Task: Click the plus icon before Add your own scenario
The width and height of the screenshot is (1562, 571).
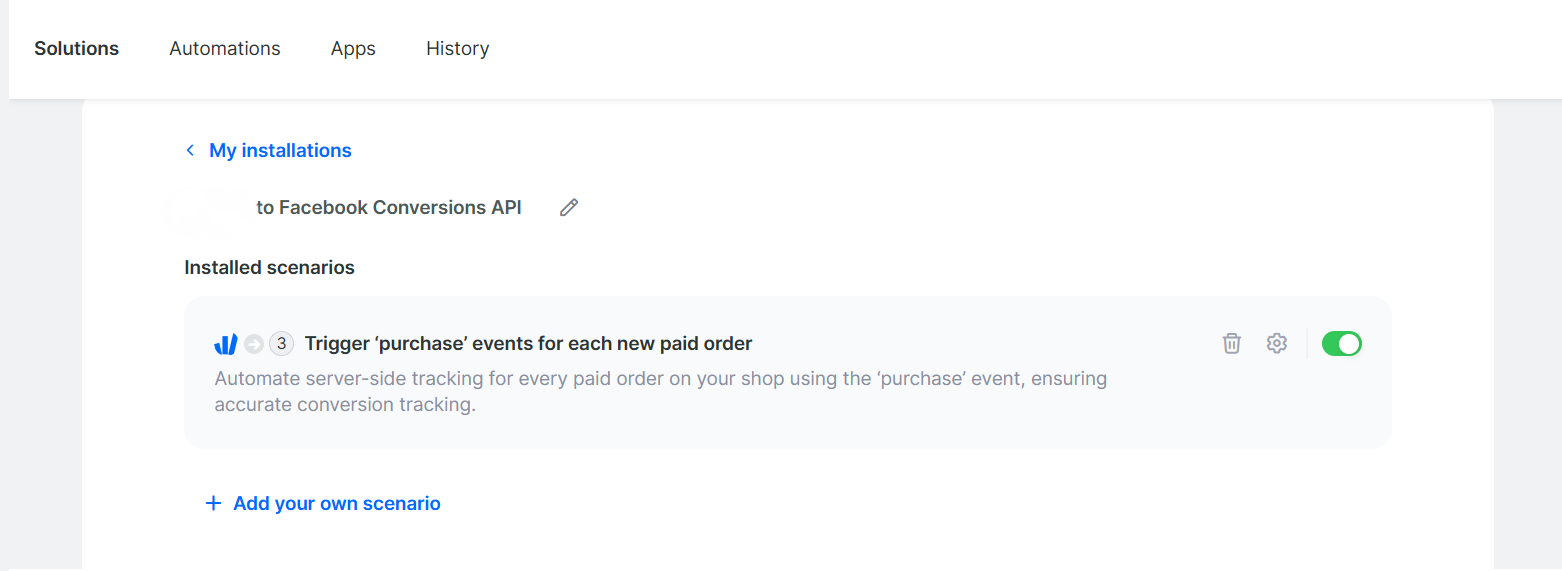Action: (x=213, y=503)
